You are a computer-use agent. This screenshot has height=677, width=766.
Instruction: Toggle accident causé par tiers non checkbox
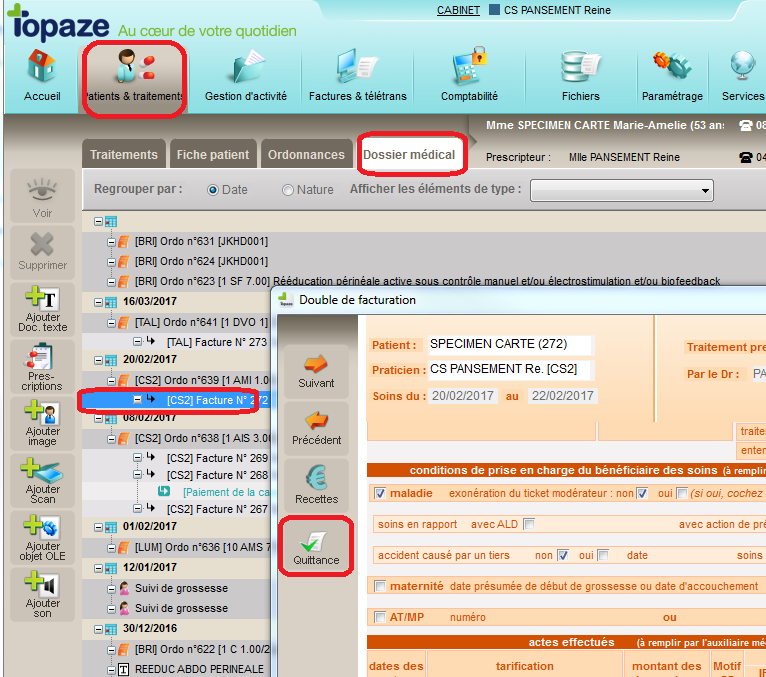point(563,555)
